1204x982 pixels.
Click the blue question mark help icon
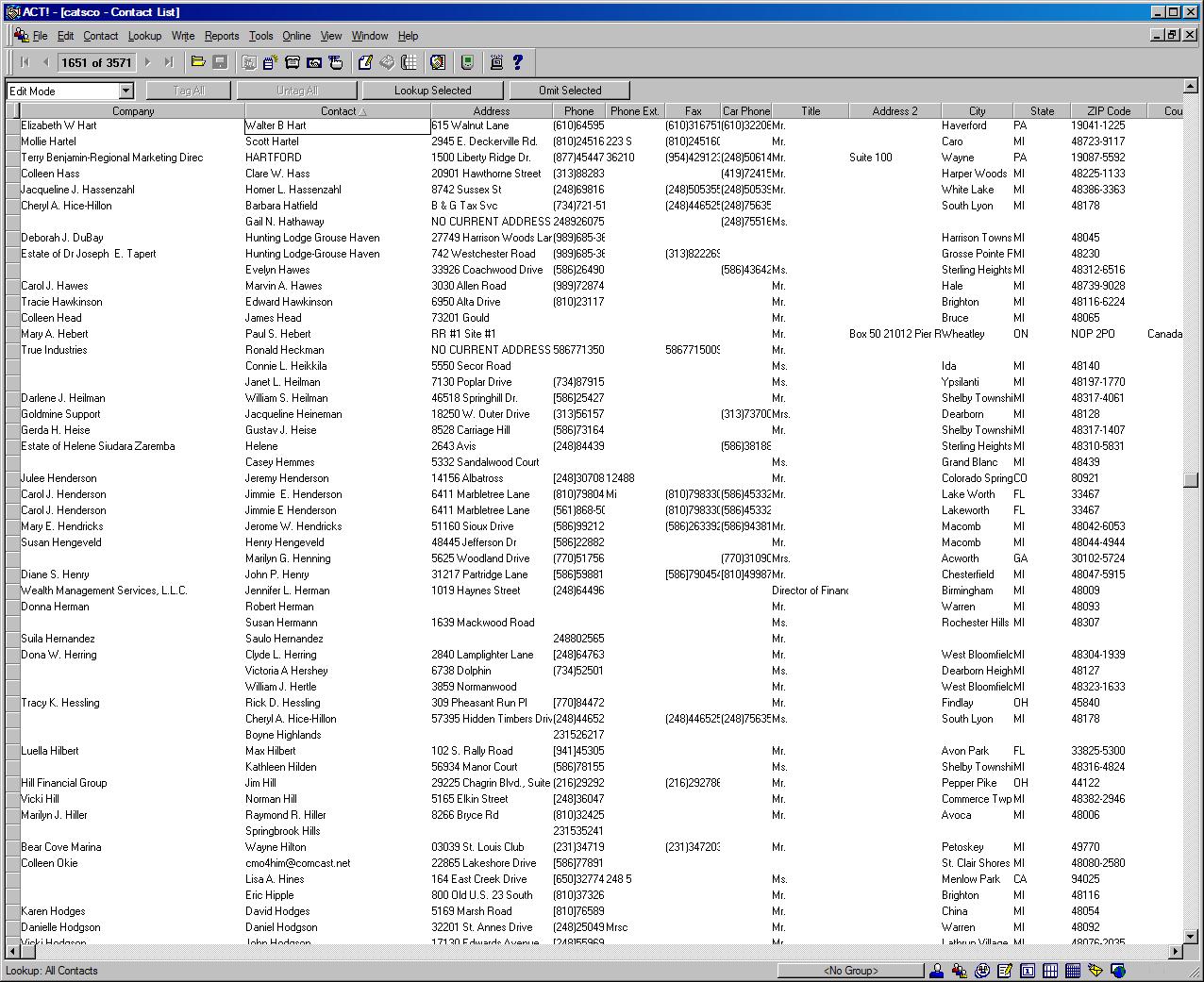517,62
